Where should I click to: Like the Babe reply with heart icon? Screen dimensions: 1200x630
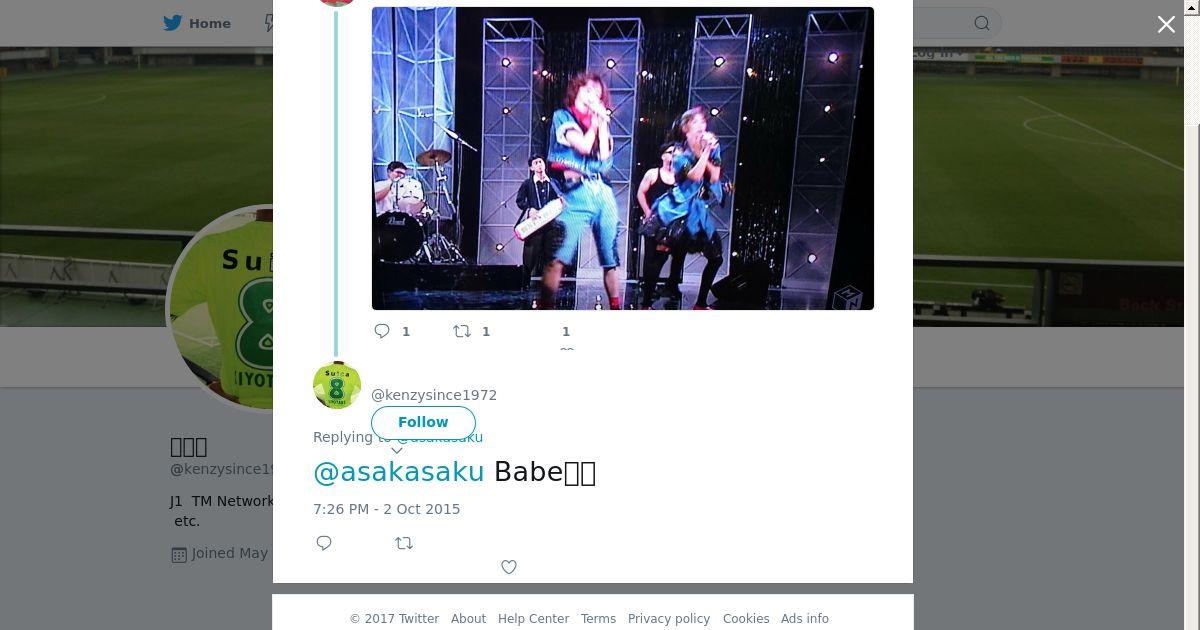(509, 567)
